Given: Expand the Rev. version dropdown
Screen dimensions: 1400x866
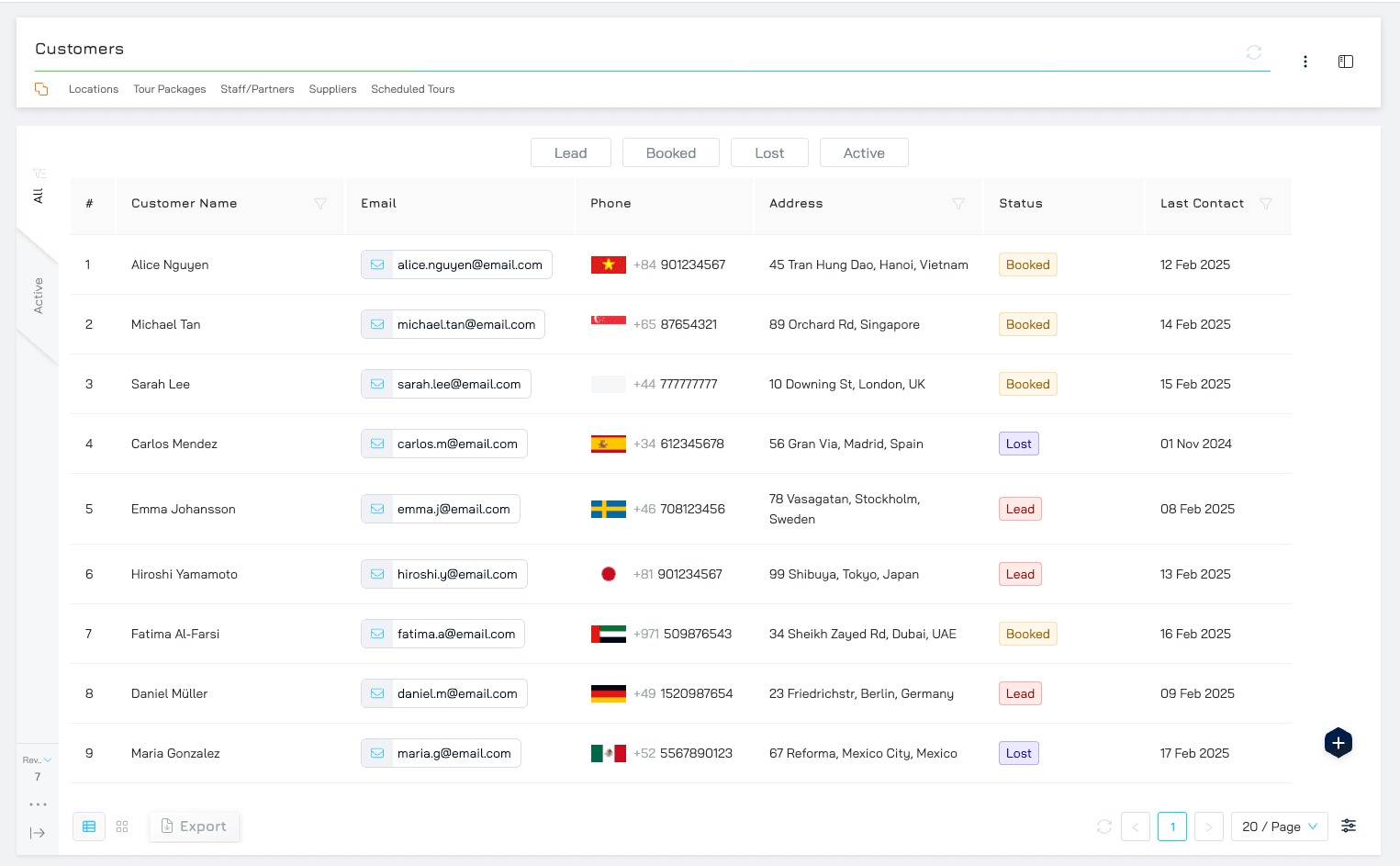Looking at the screenshot, I should click(x=38, y=760).
